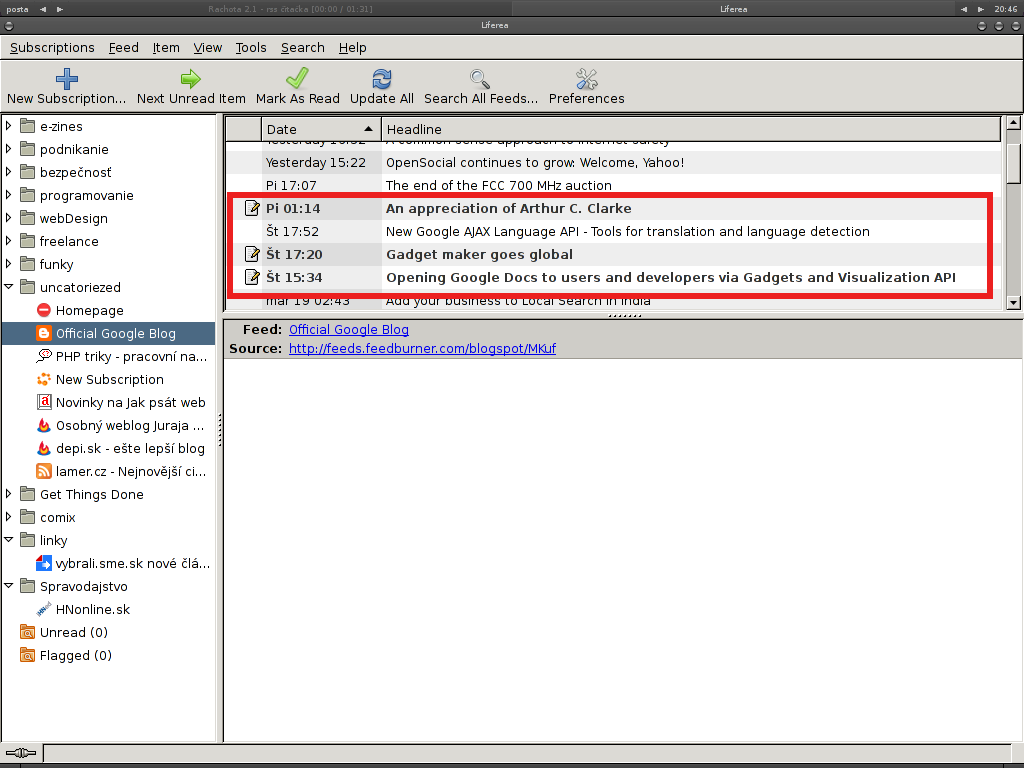
Task: Click the item list scrollbar up arrow
Action: (1014, 122)
